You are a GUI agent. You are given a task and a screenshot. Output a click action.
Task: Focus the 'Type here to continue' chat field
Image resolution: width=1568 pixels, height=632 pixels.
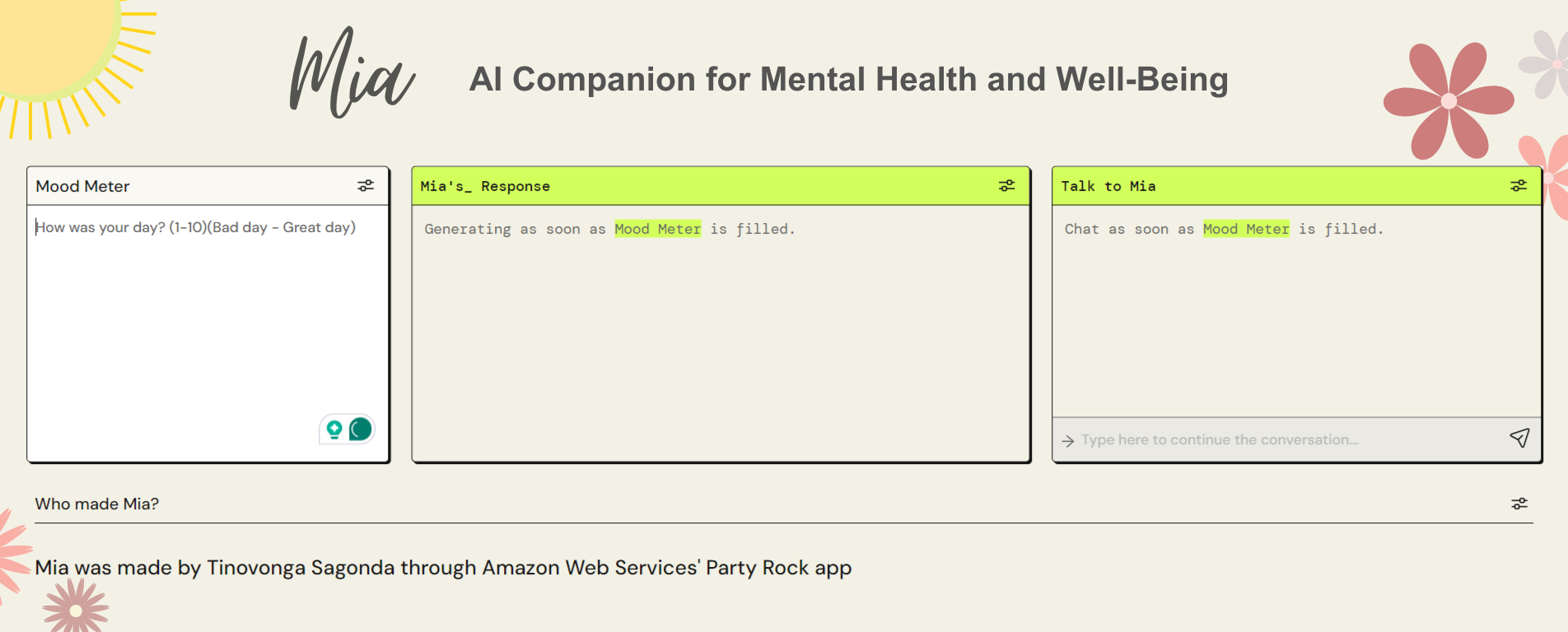click(1285, 440)
